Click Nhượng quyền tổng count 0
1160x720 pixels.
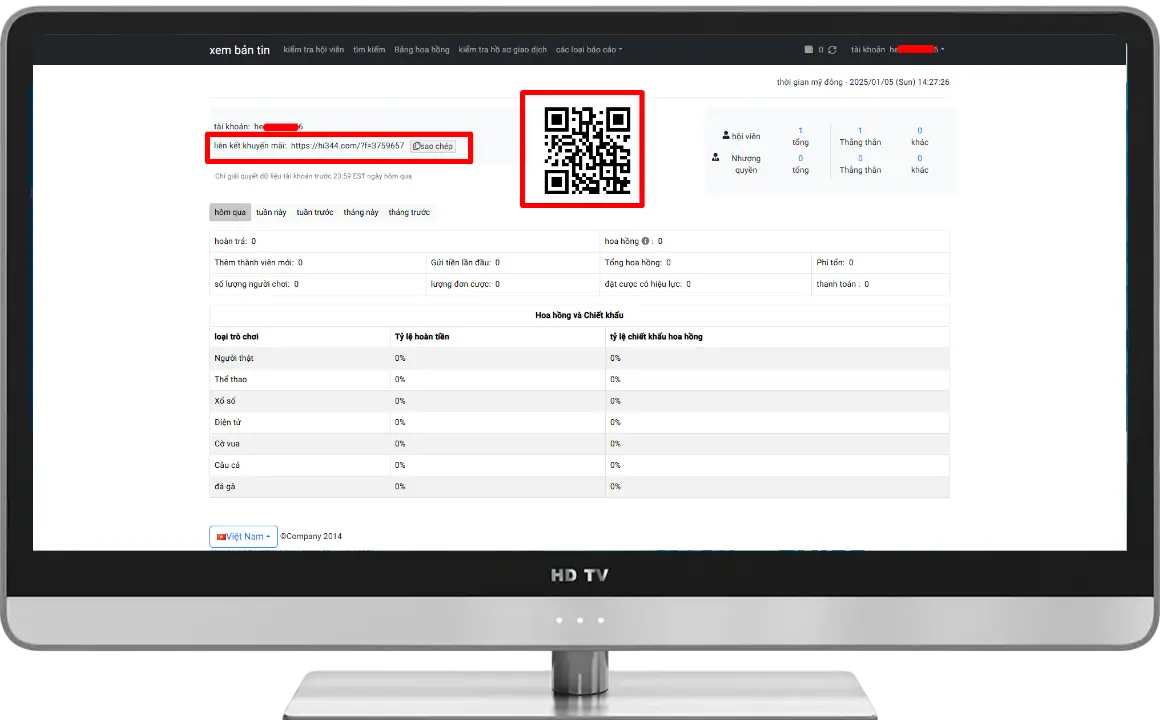click(x=800, y=158)
